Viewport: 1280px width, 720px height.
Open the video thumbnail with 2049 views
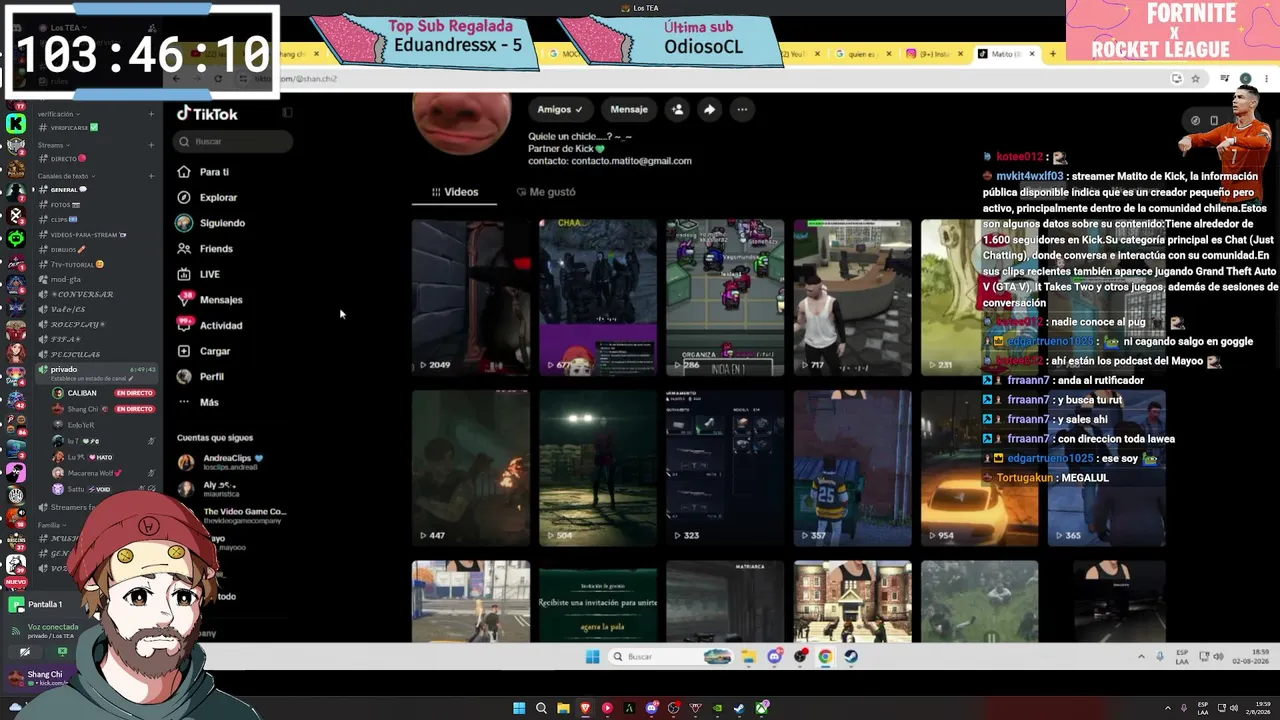pos(470,298)
